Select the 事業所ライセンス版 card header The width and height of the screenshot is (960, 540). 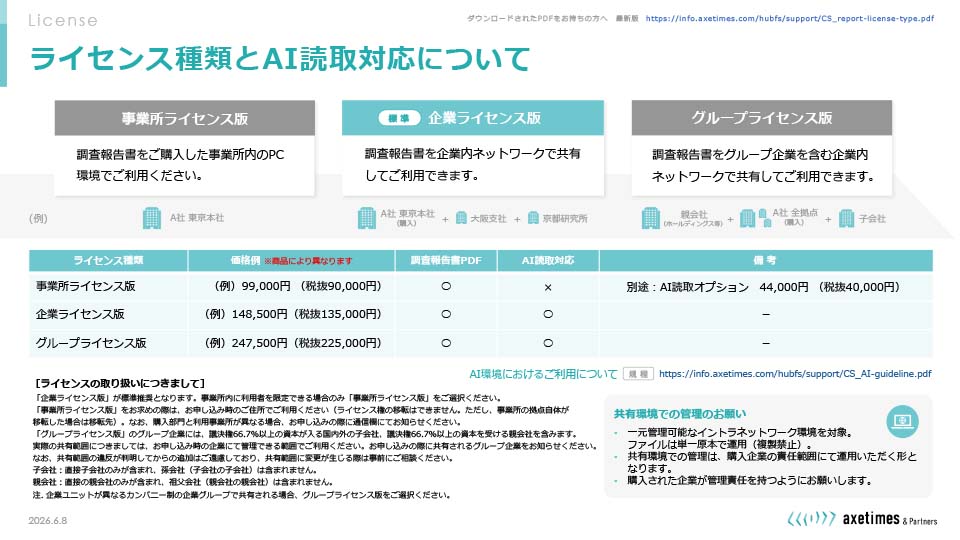point(185,118)
